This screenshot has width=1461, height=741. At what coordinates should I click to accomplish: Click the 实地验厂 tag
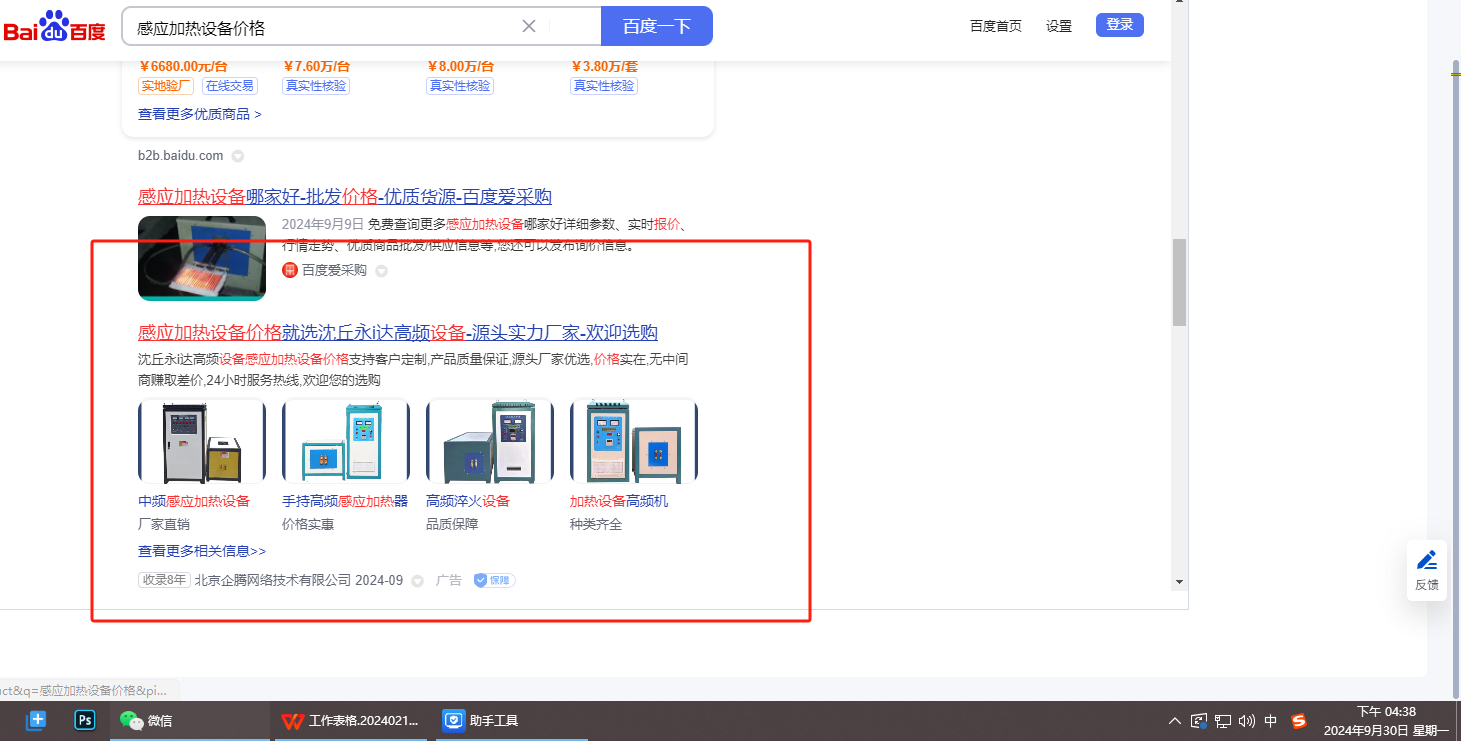[x=166, y=86]
